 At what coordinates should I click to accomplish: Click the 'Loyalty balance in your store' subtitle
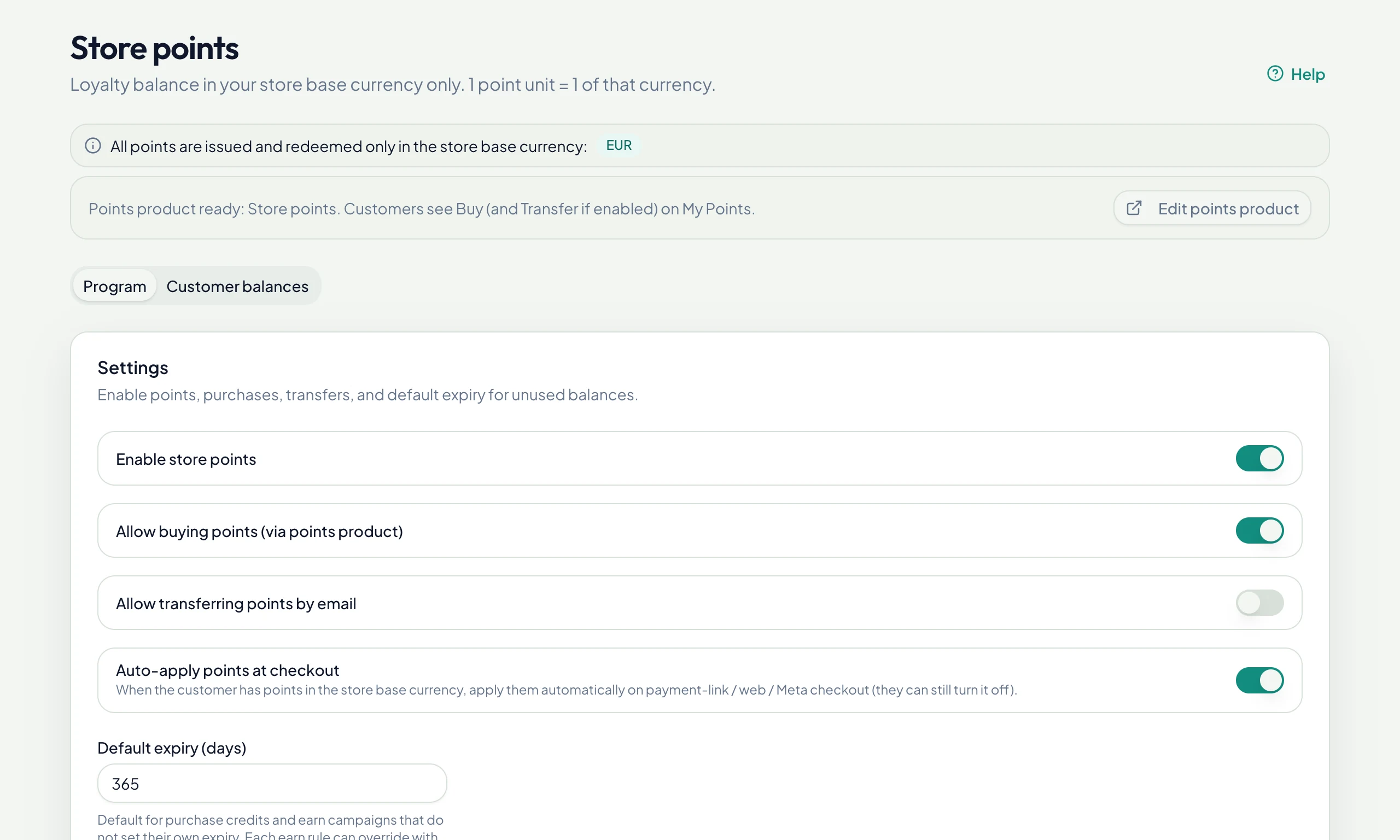coord(393,84)
